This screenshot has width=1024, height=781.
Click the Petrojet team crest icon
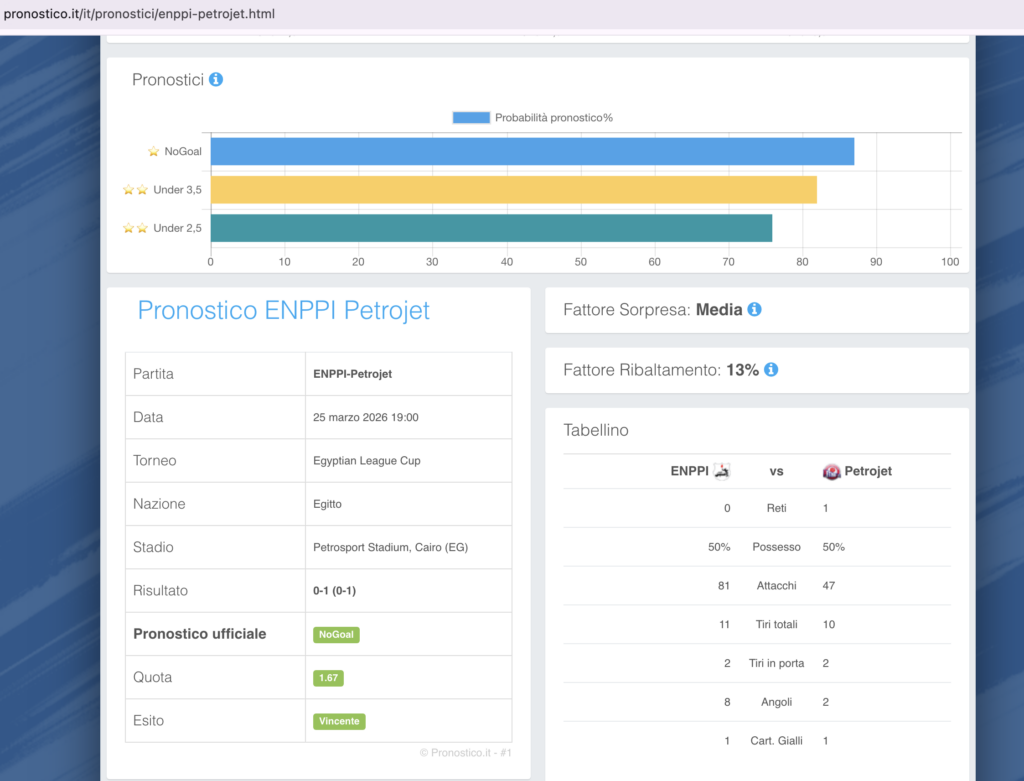[x=831, y=471]
